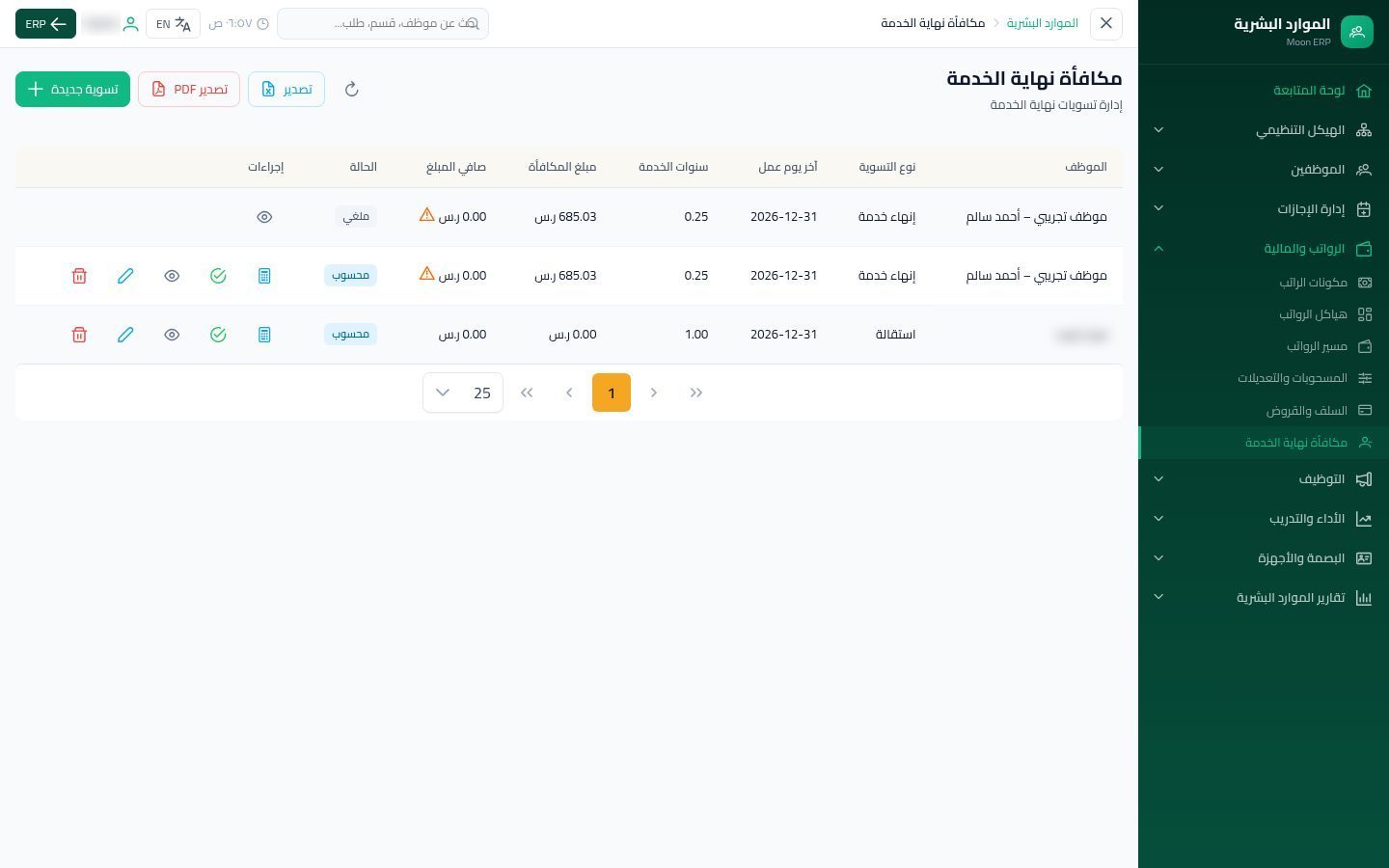The image size is (1389, 868).
Task: Open calculator for the استقالة settlement row
Action: (264, 335)
